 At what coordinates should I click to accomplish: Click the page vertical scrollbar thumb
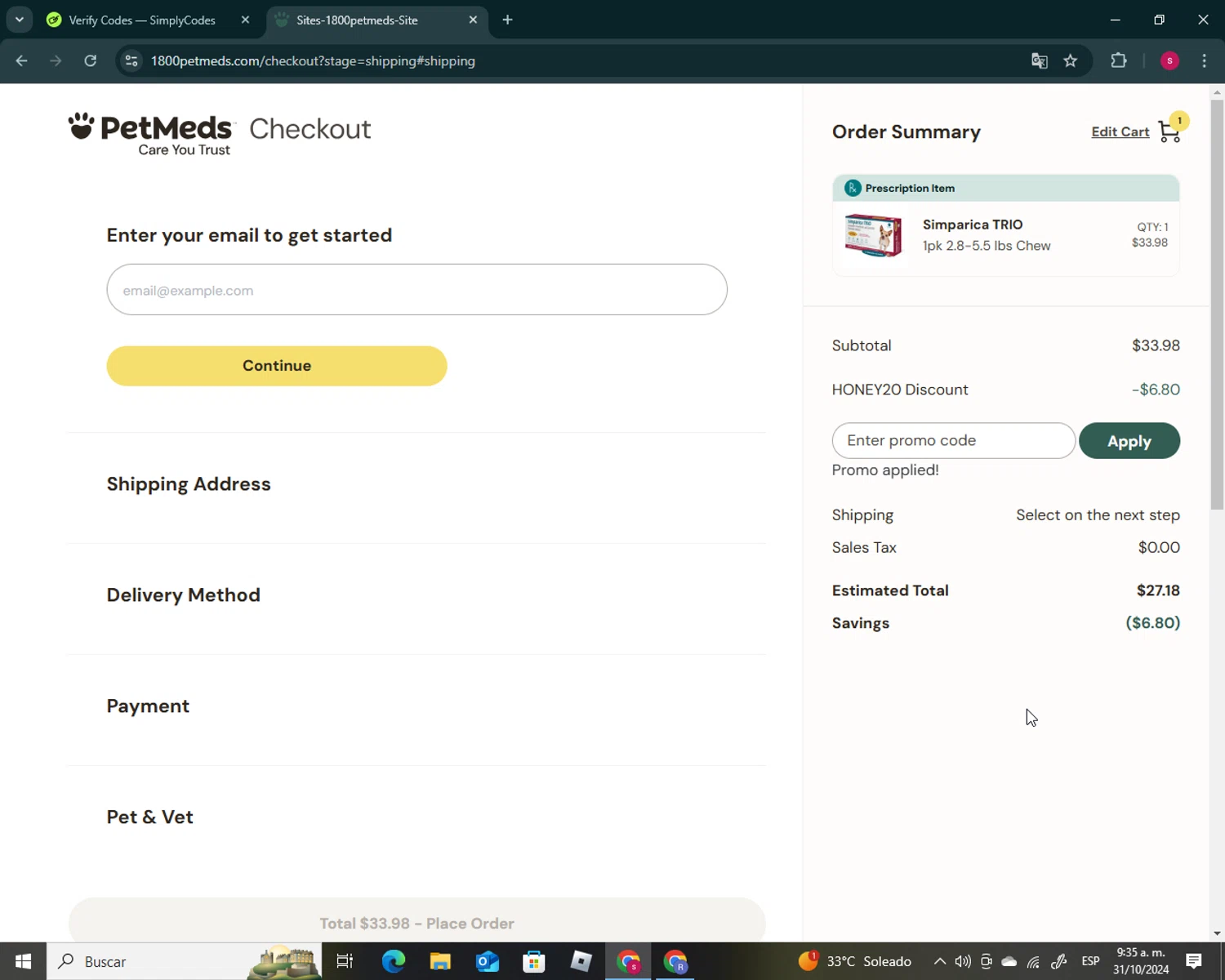click(x=1217, y=305)
